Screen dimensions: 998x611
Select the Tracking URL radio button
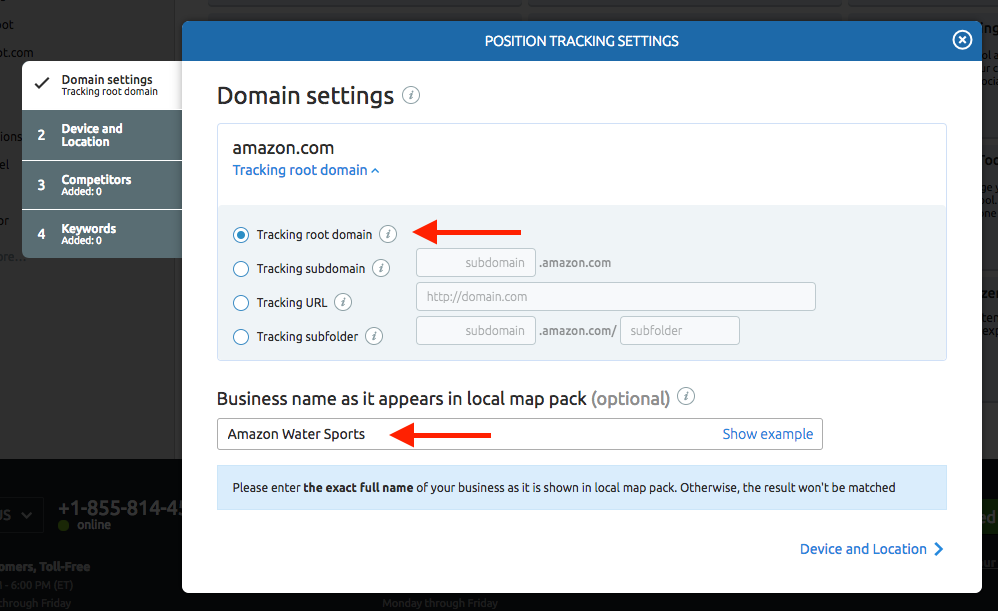click(x=241, y=302)
